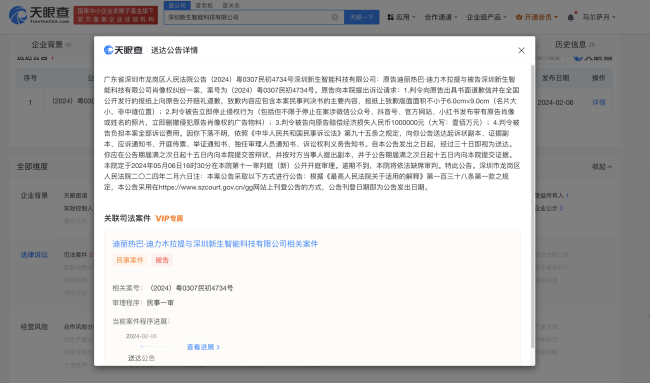Open the 开通会员 dropdown
Screen dimensions: 650x383
(536, 17)
